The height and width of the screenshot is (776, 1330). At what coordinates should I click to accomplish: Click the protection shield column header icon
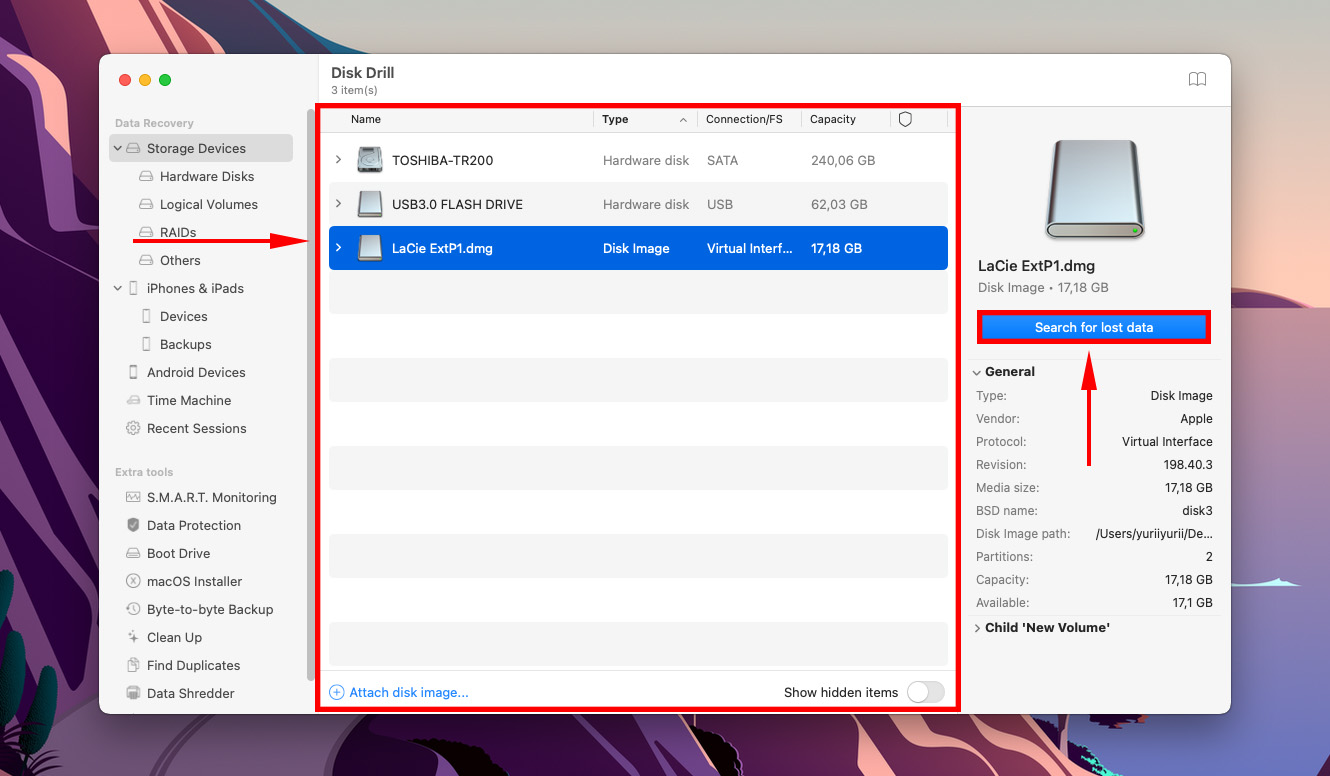(905, 119)
